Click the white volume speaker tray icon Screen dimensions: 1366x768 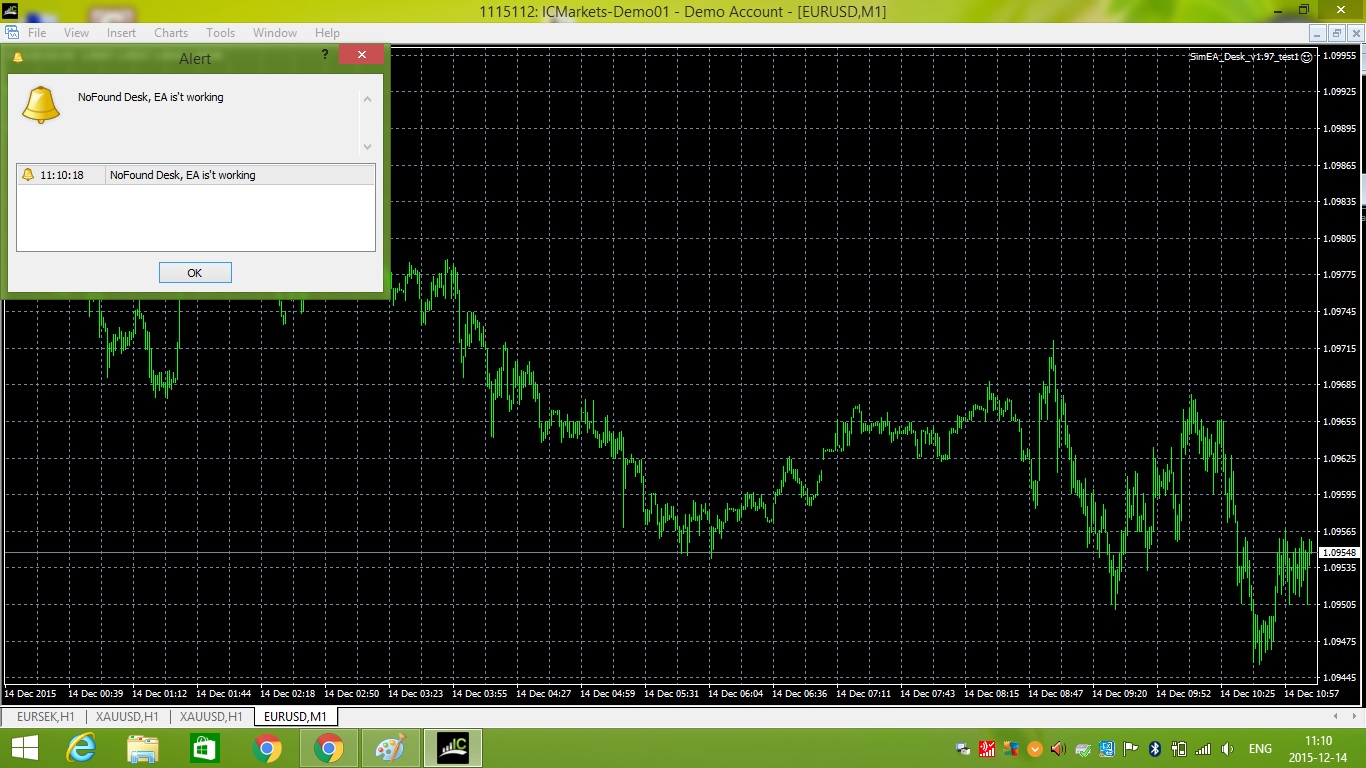1227,748
